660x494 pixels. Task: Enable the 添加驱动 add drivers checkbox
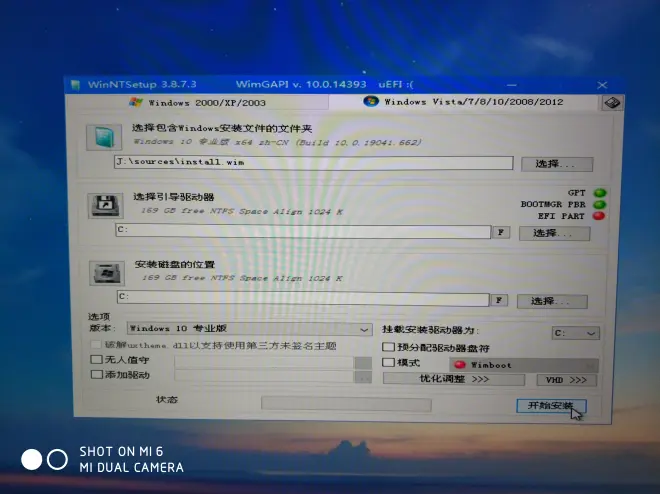[97, 374]
